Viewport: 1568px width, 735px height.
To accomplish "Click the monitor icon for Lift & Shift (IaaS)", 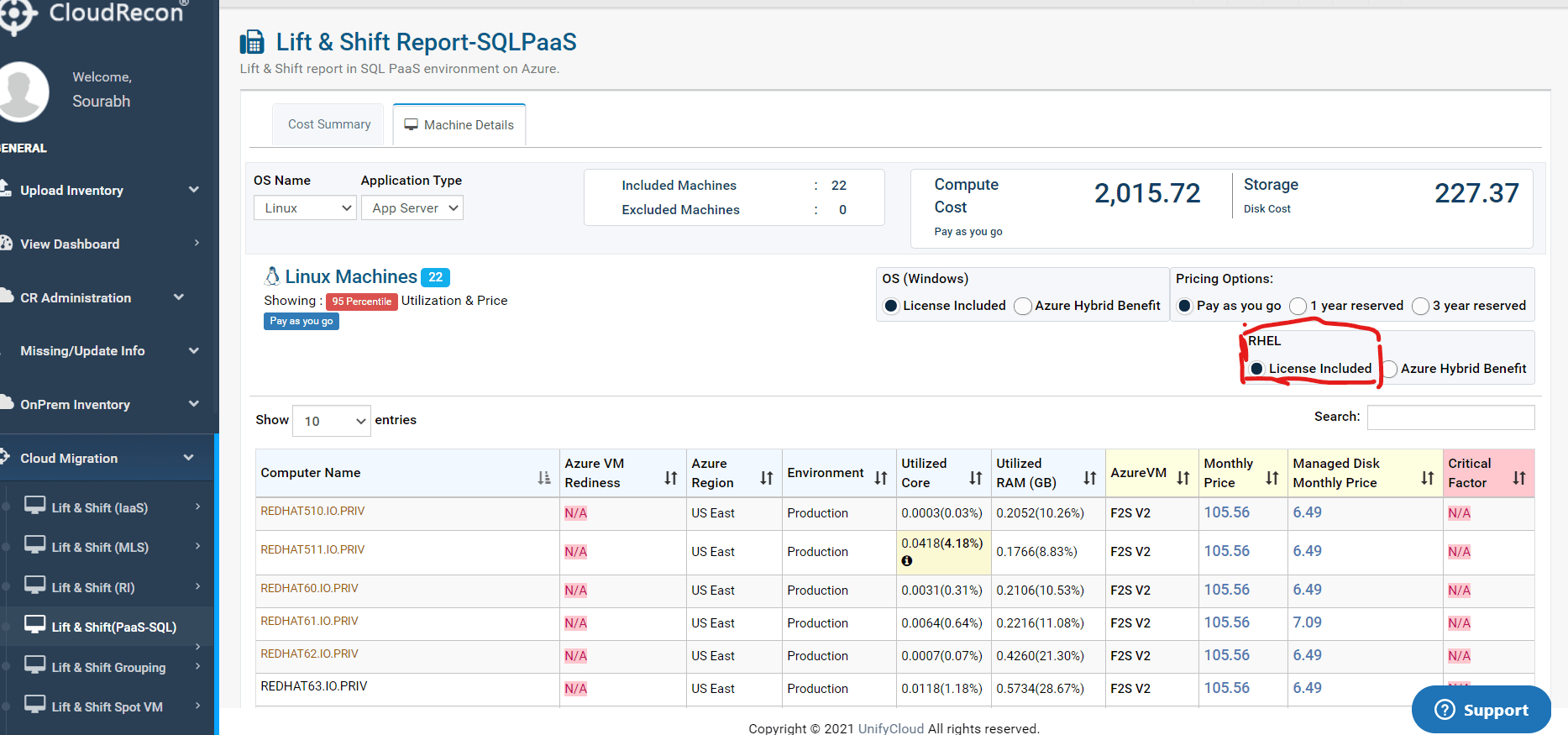I will click(x=34, y=505).
